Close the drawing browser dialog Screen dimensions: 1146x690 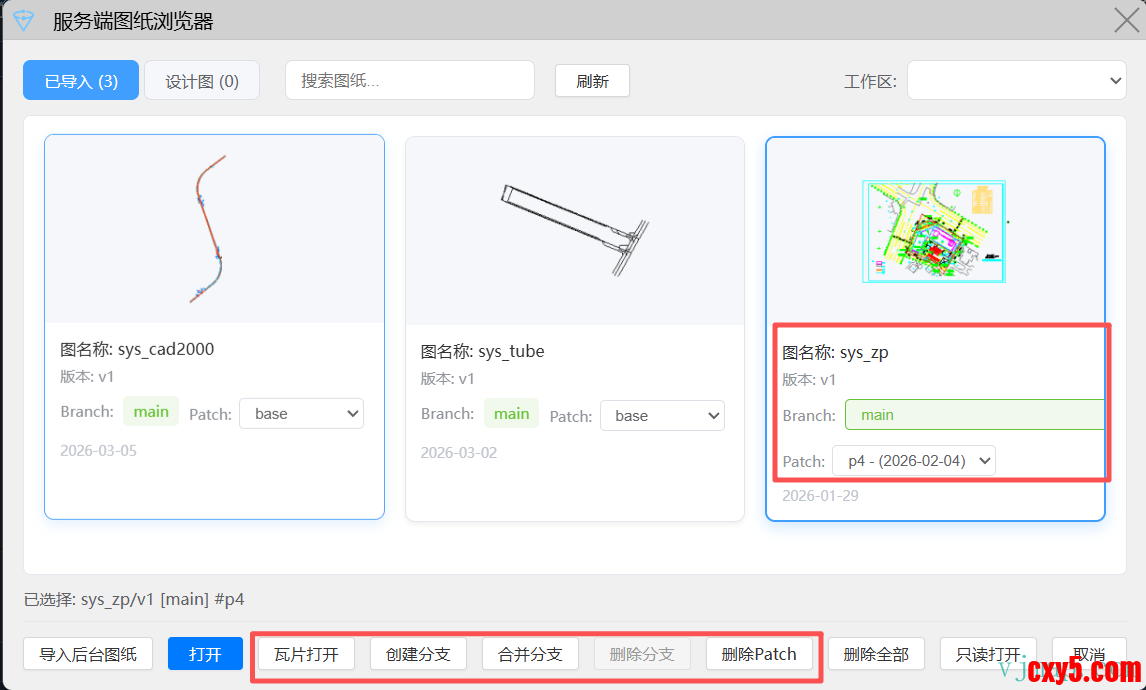(1126, 20)
